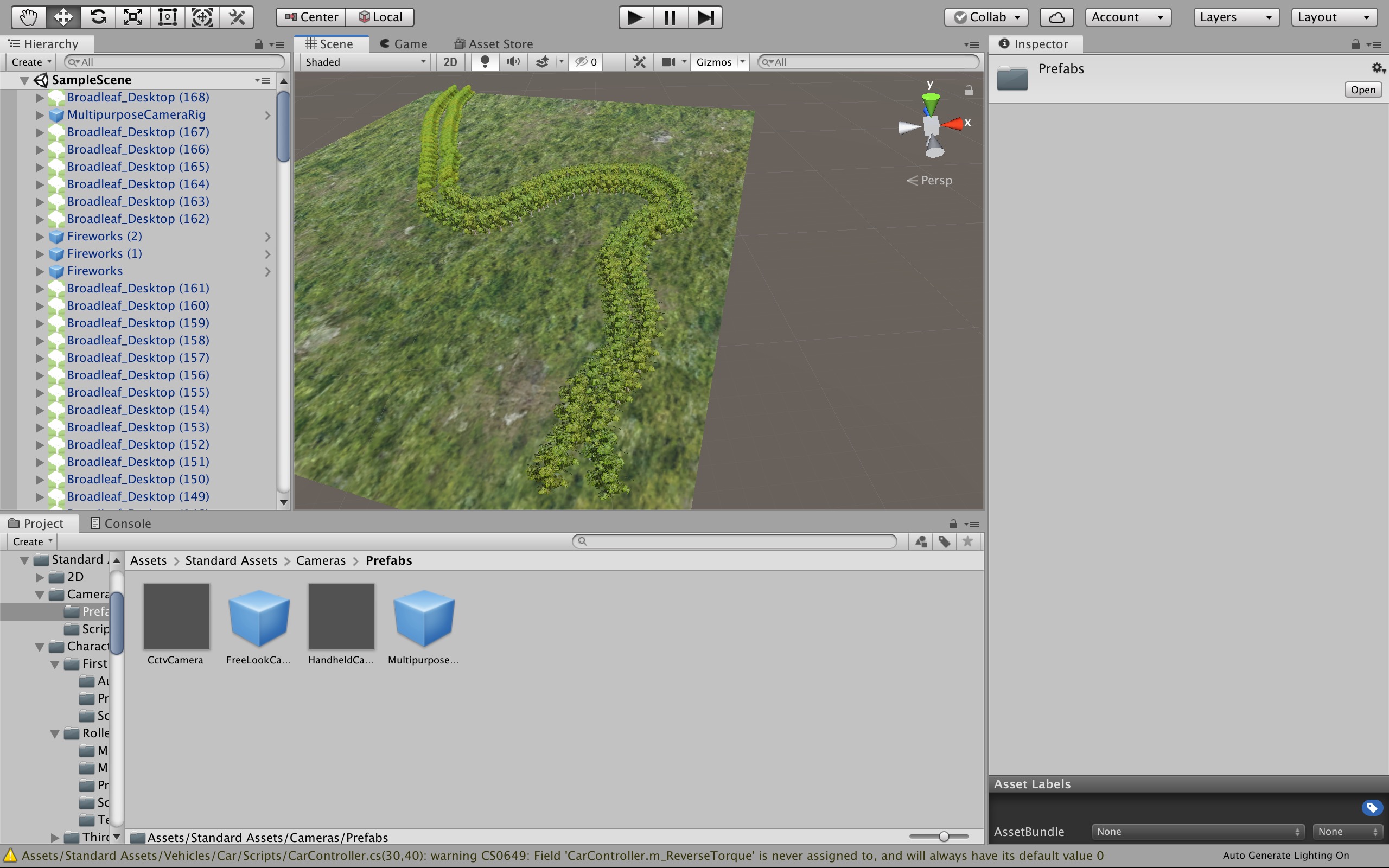Select the Rotate tool
The height and width of the screenshot is (868, 1389).
tap(98, 17)
